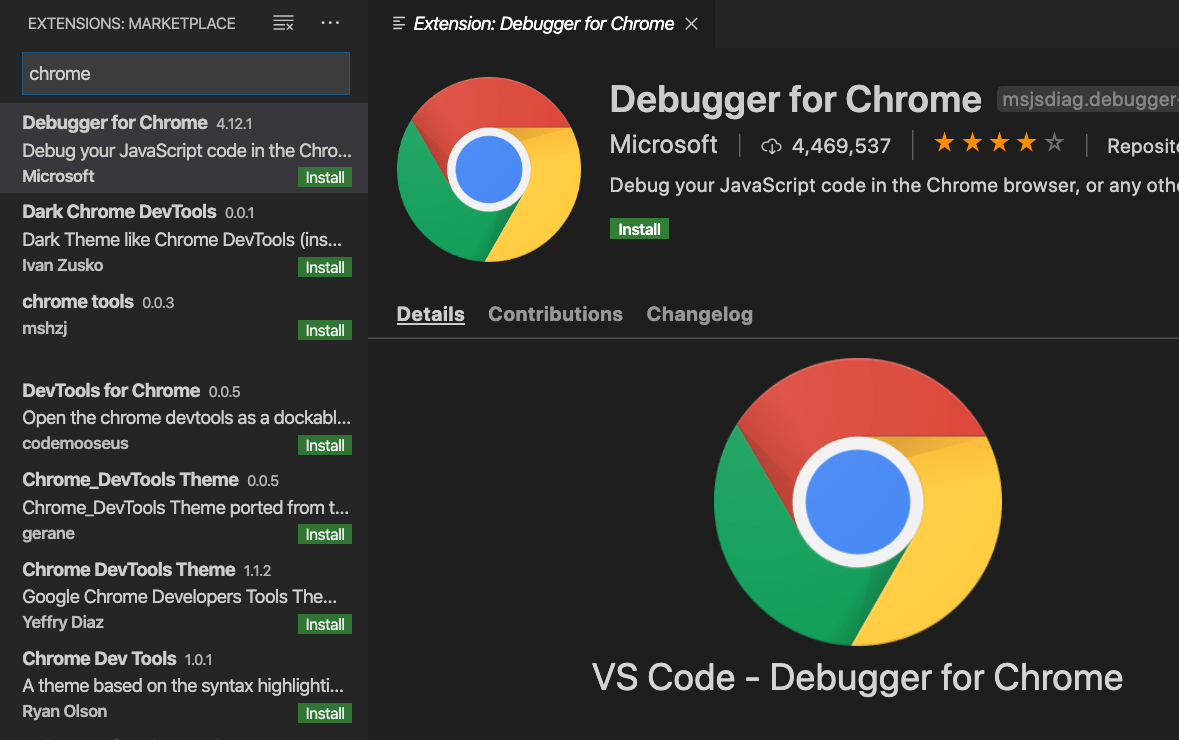The image size is (1179, 740).
Task: Click the Microsoft publisher link
Action: [663, 144]
